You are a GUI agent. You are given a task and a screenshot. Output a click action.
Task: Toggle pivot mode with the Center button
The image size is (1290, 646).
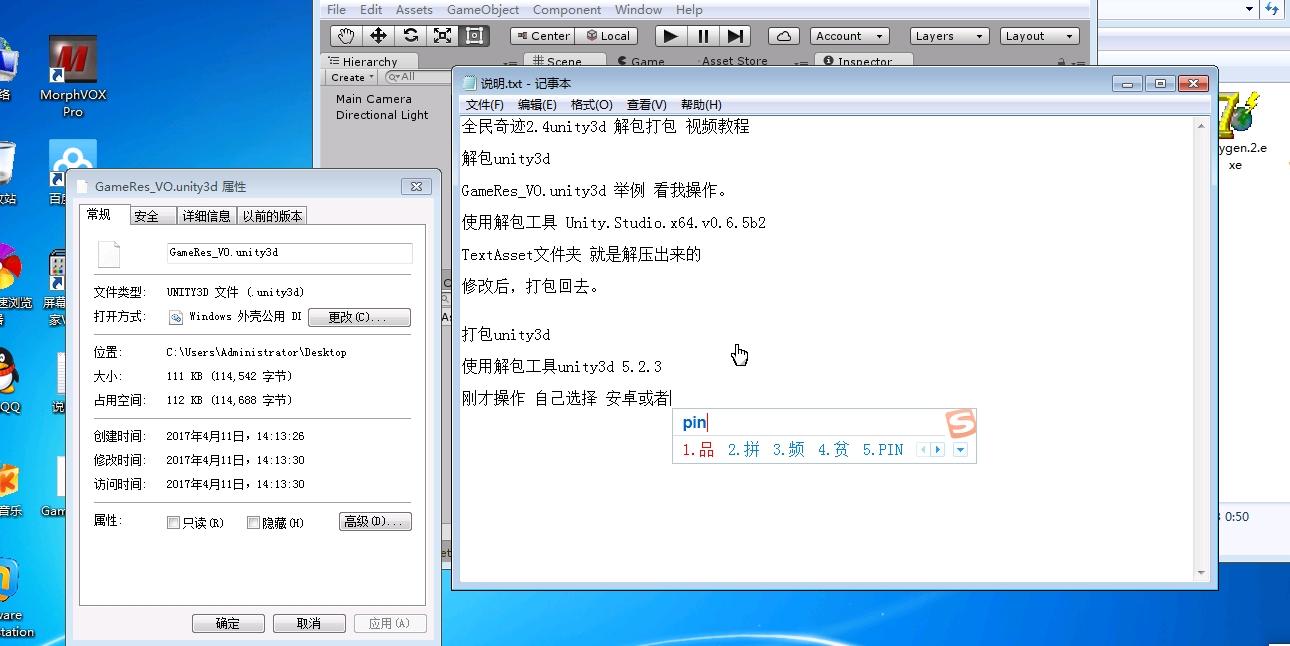541,36
